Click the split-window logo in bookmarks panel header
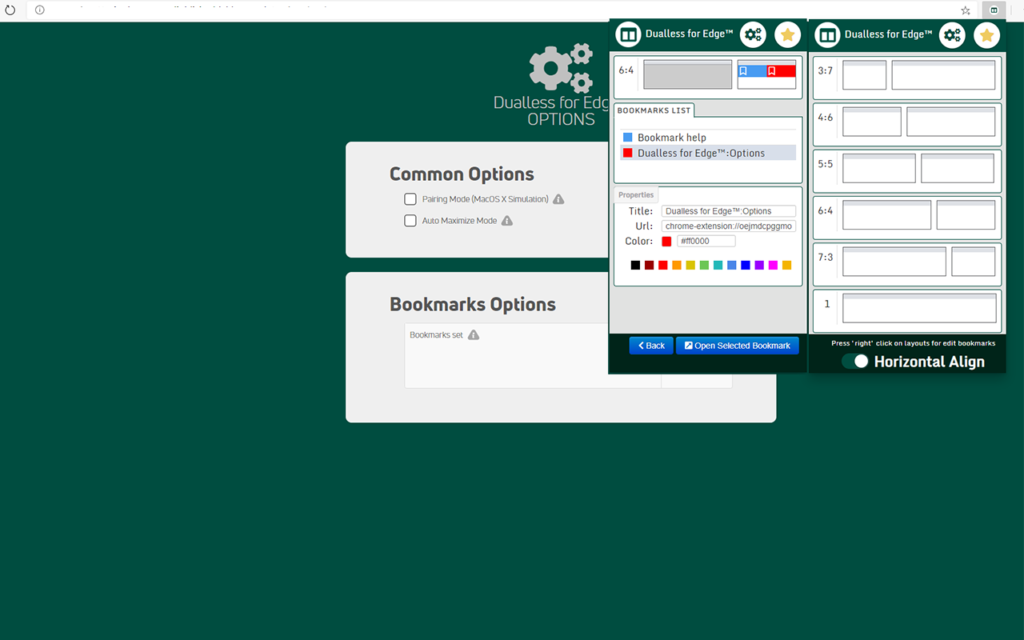The image size is (1024, 640). 628,35
